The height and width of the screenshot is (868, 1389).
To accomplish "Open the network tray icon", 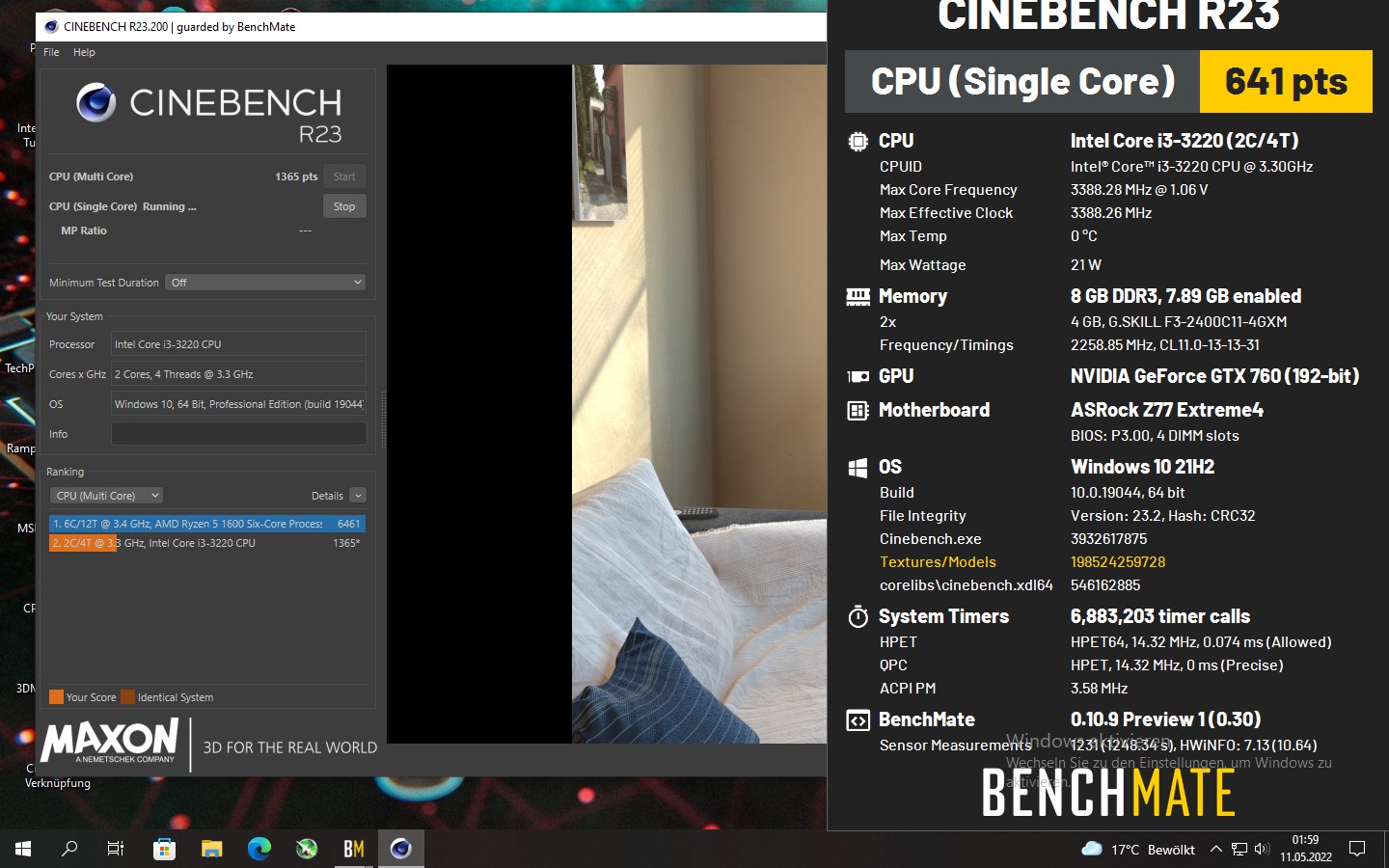I will tap(1239, 849).
